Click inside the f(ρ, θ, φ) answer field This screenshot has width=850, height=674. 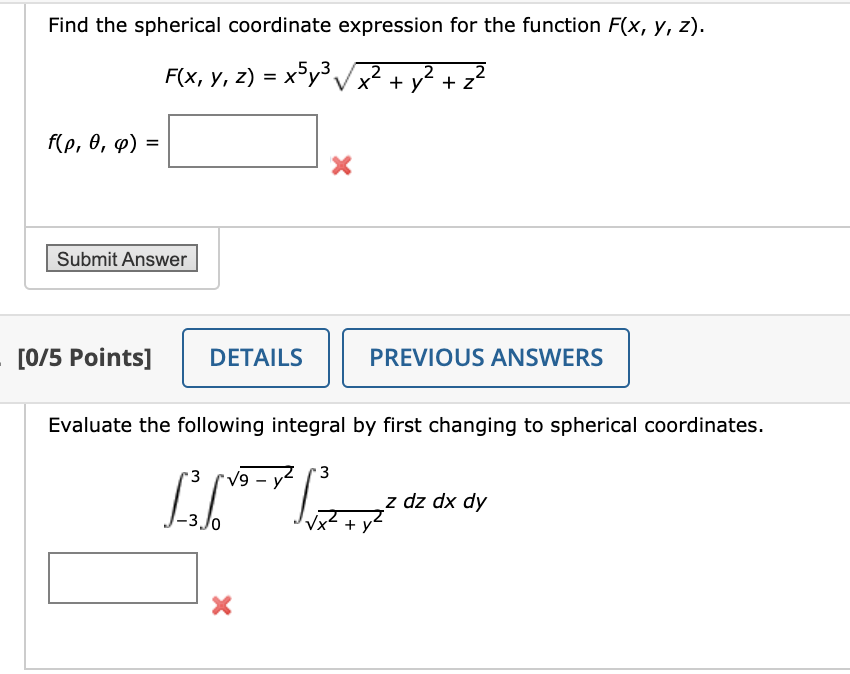click(x=242, y=140)
